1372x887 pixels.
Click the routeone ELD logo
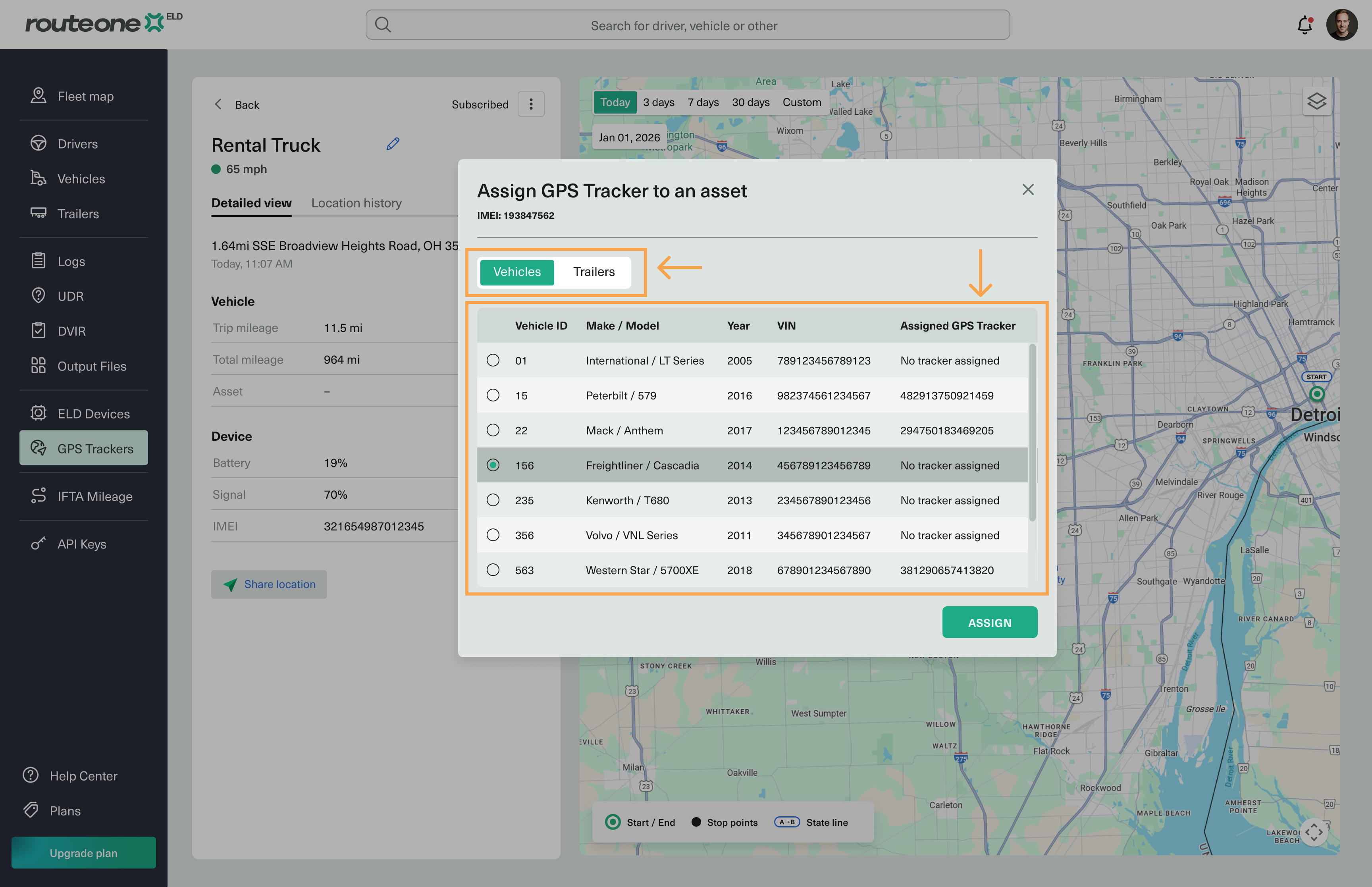pyautogui.click(x=104, y=23)
